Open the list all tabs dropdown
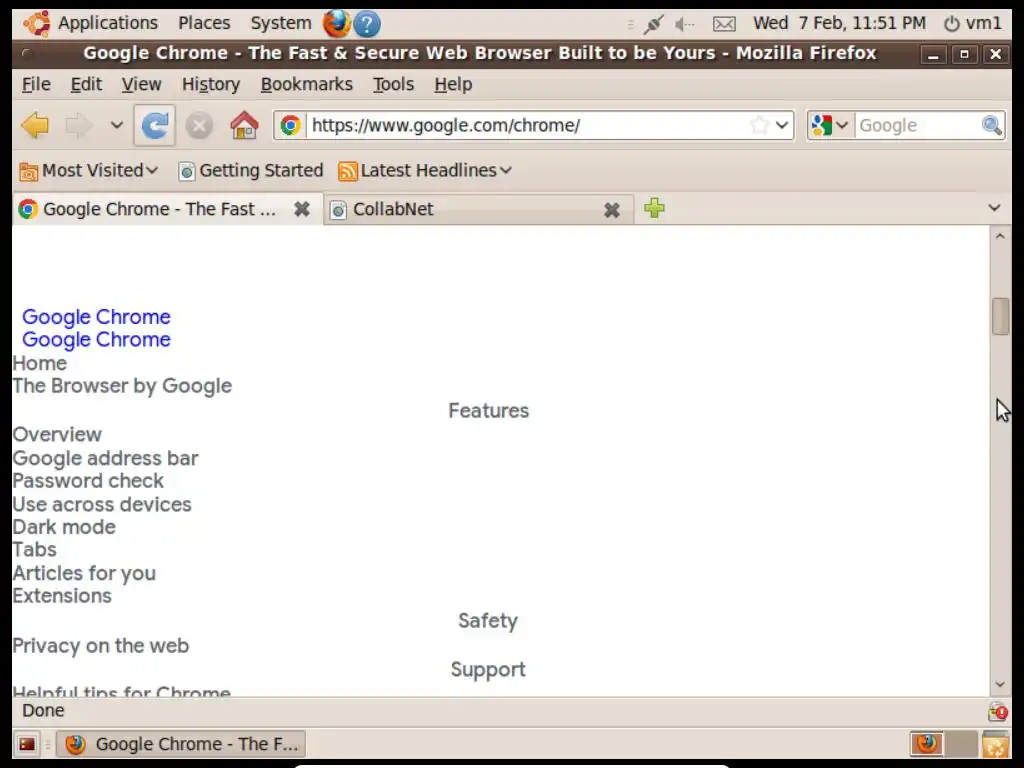Screen dimensions: 1024x768 994,208
